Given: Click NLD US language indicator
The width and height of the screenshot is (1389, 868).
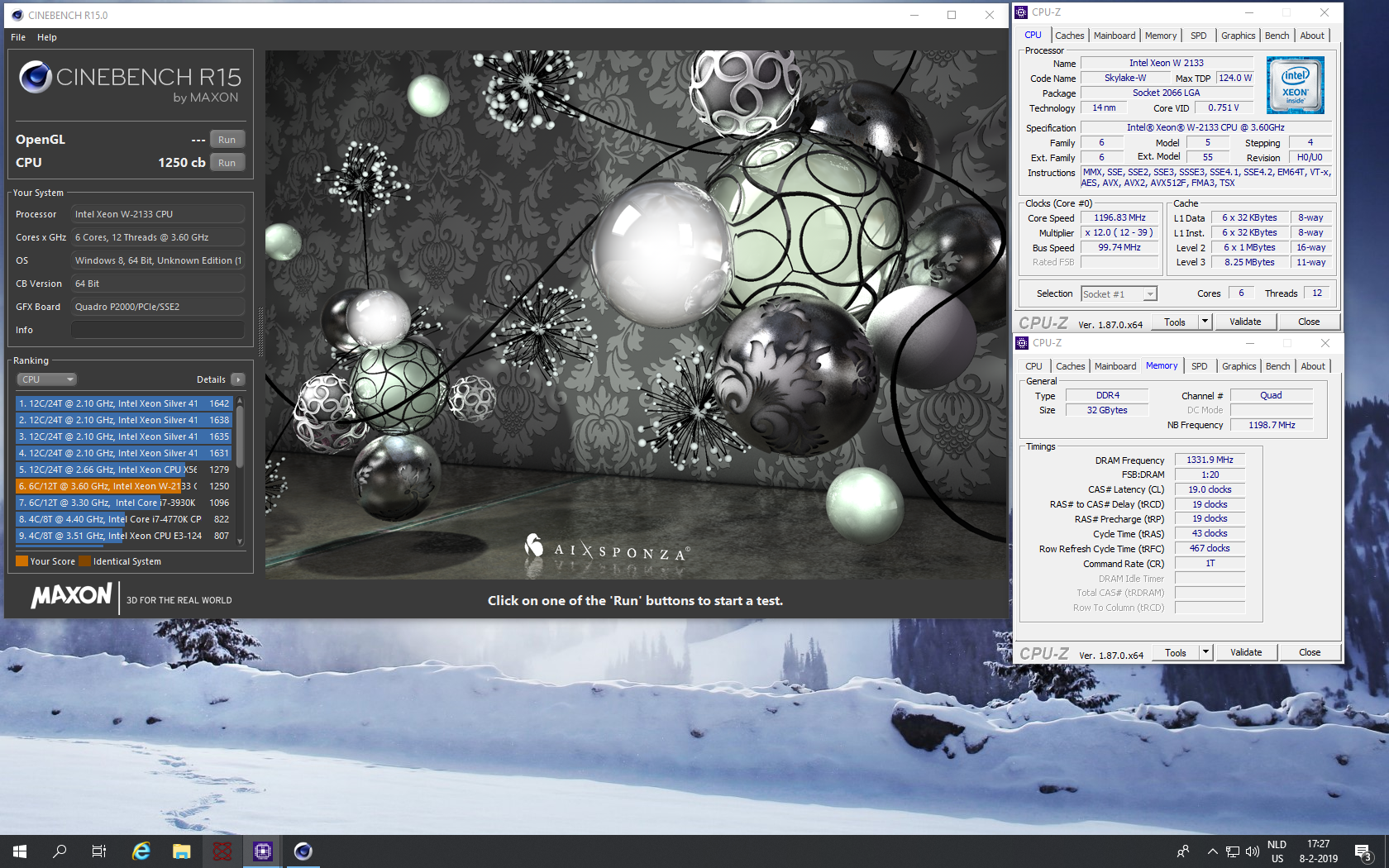Looking at the screenshot, I should (x=1277, y=851).
